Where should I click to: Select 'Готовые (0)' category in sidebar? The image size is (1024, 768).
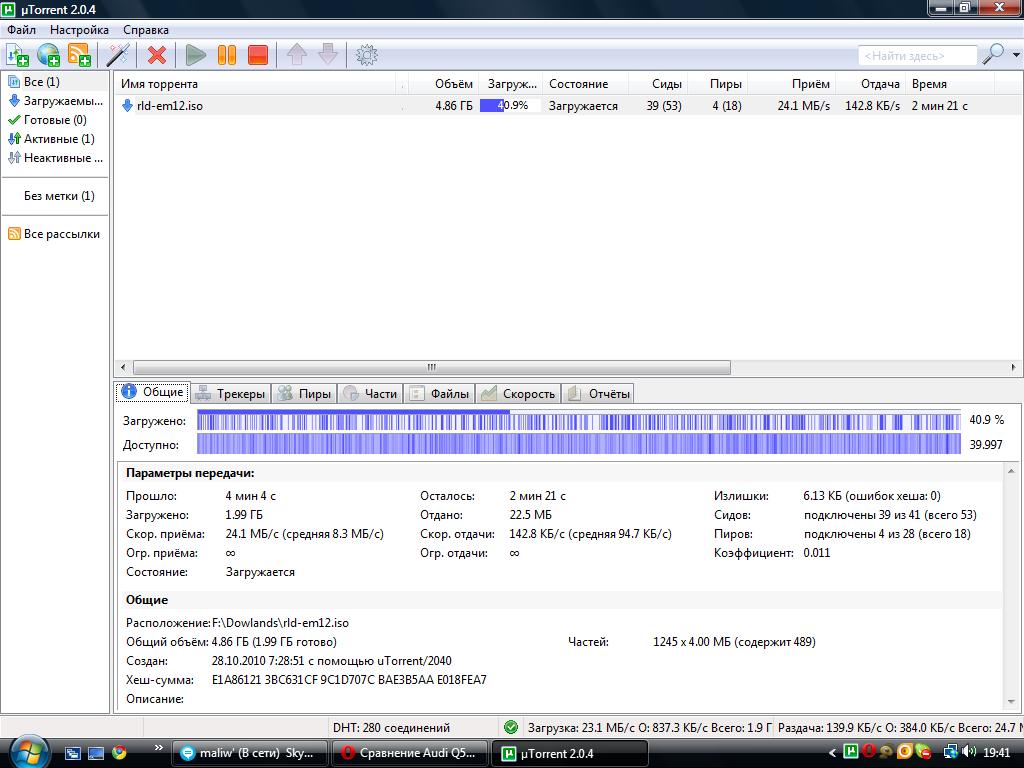(55, 120)
